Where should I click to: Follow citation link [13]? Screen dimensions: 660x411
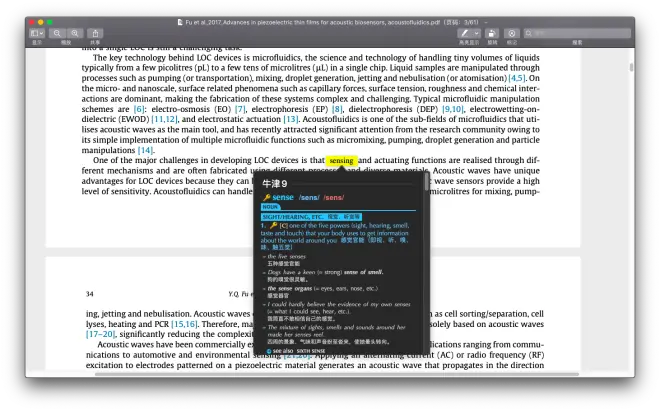[290, 119]
